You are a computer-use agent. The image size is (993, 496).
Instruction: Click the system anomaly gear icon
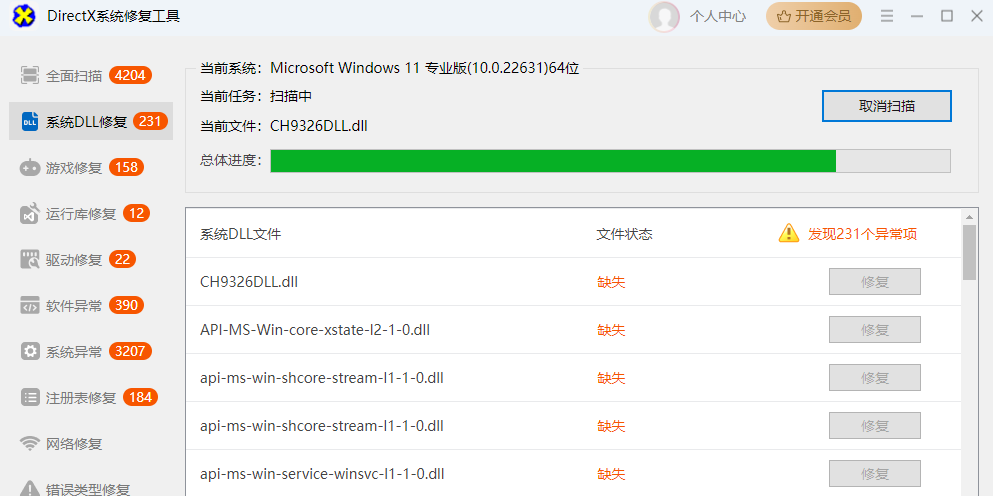click(30, 352)
